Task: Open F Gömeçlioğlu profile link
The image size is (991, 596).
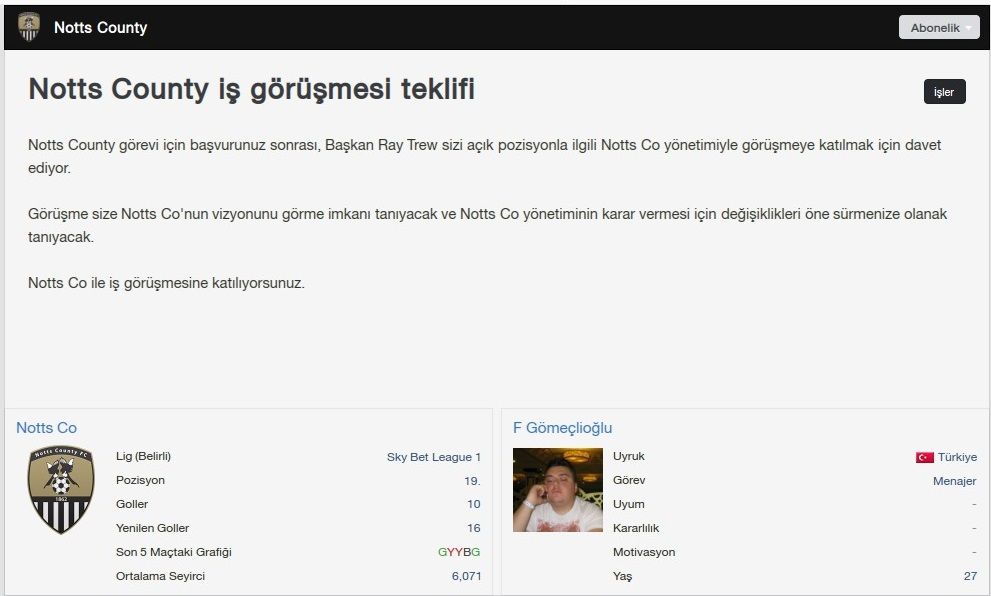Action: pos(562,428)
